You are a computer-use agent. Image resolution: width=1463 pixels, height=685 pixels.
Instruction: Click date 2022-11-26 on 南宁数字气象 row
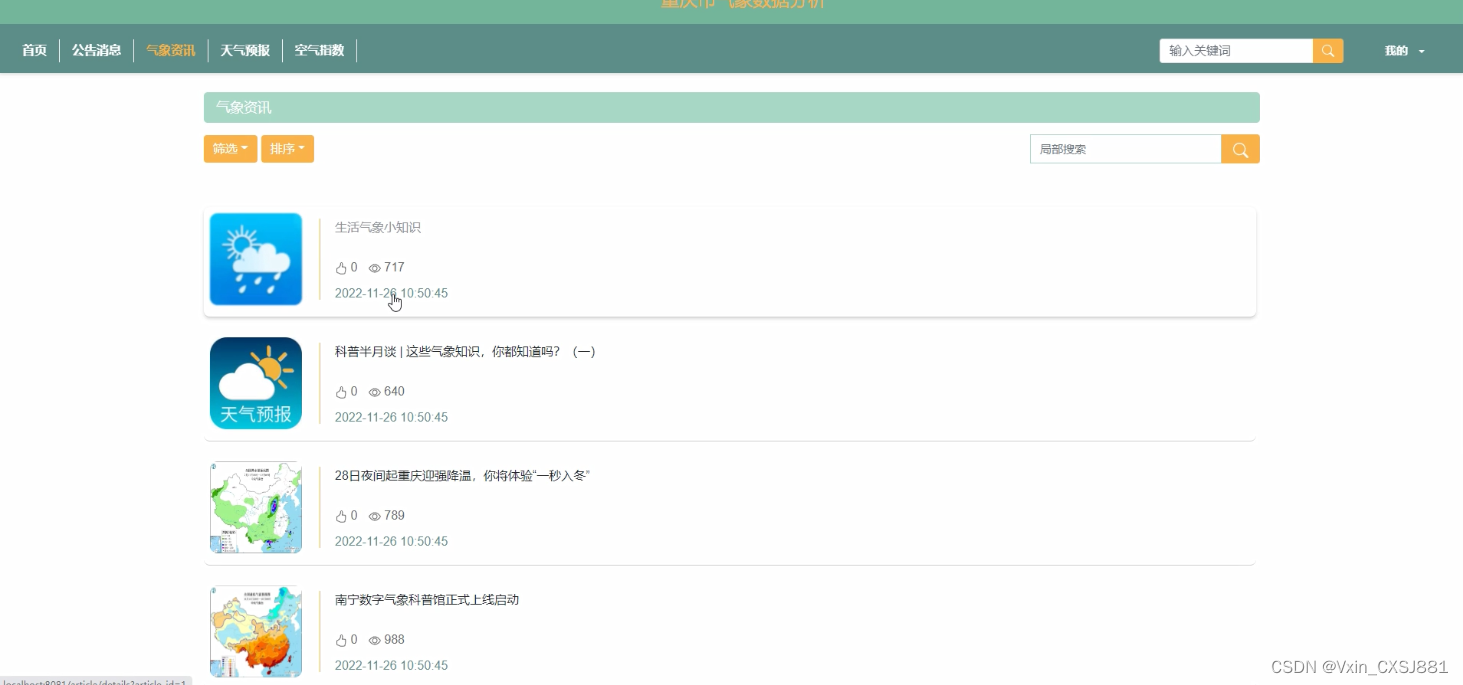(391, 666)
